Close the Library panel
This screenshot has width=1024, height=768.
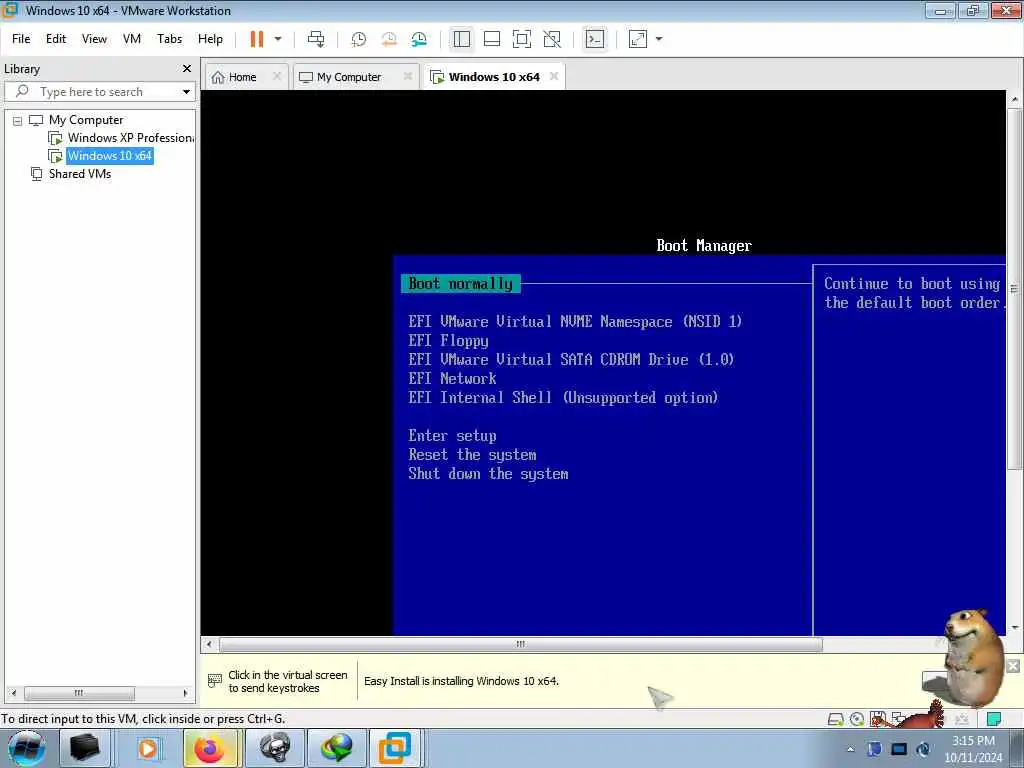coord(187,69)
